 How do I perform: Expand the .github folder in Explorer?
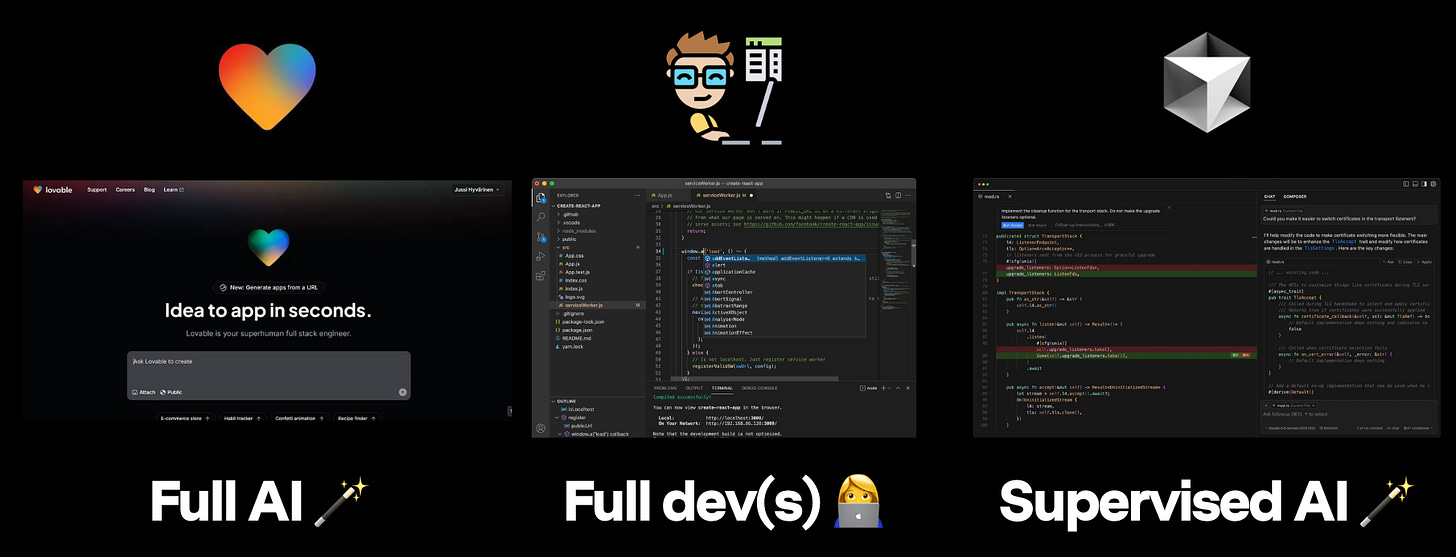pyautogui.click(x=568, y=214)
